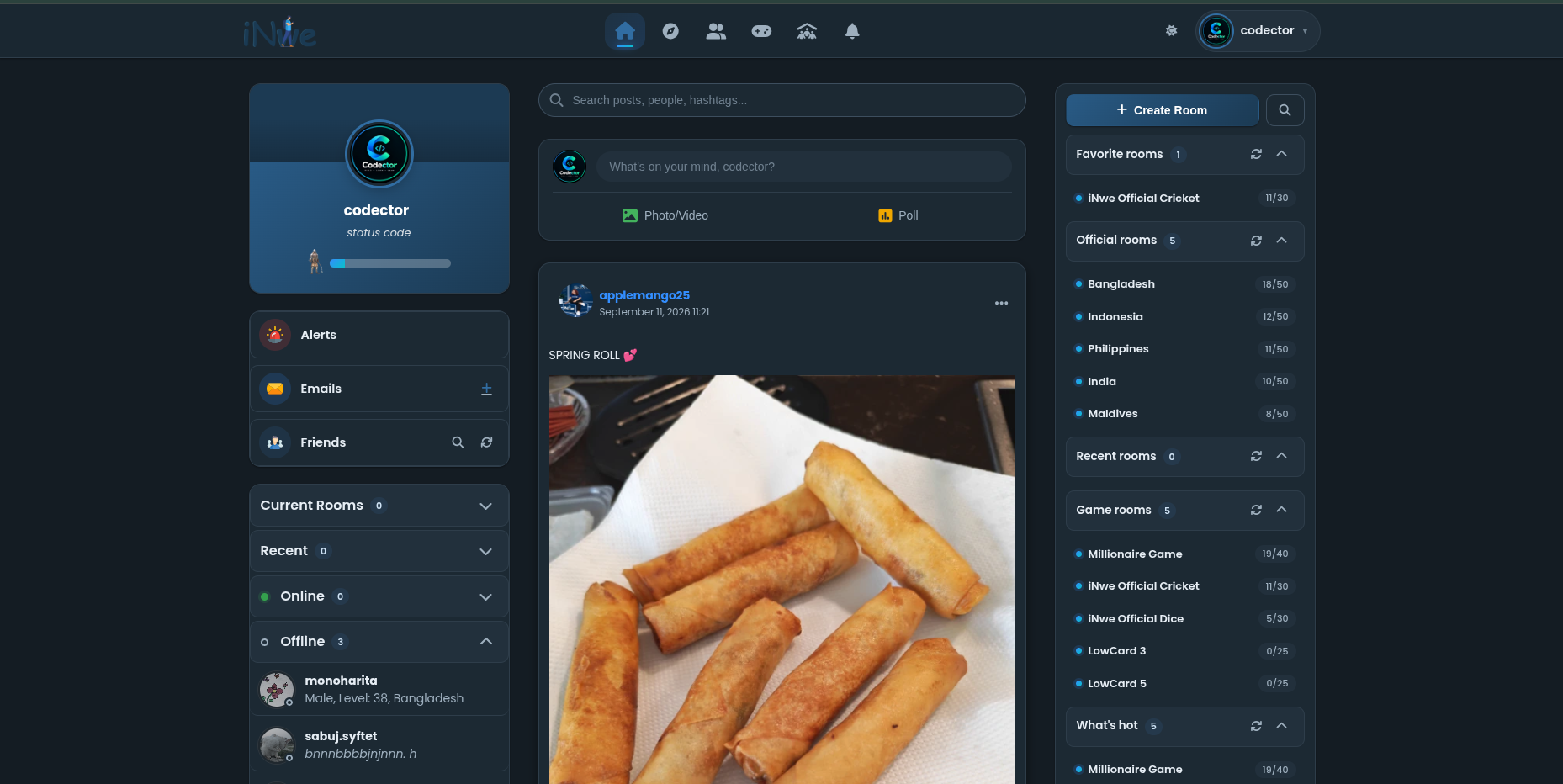The height and width of the screenshot is (784, 1563).
Task: Click the Create Room button
Action: pyautogui.click(x=1162, y=110)
